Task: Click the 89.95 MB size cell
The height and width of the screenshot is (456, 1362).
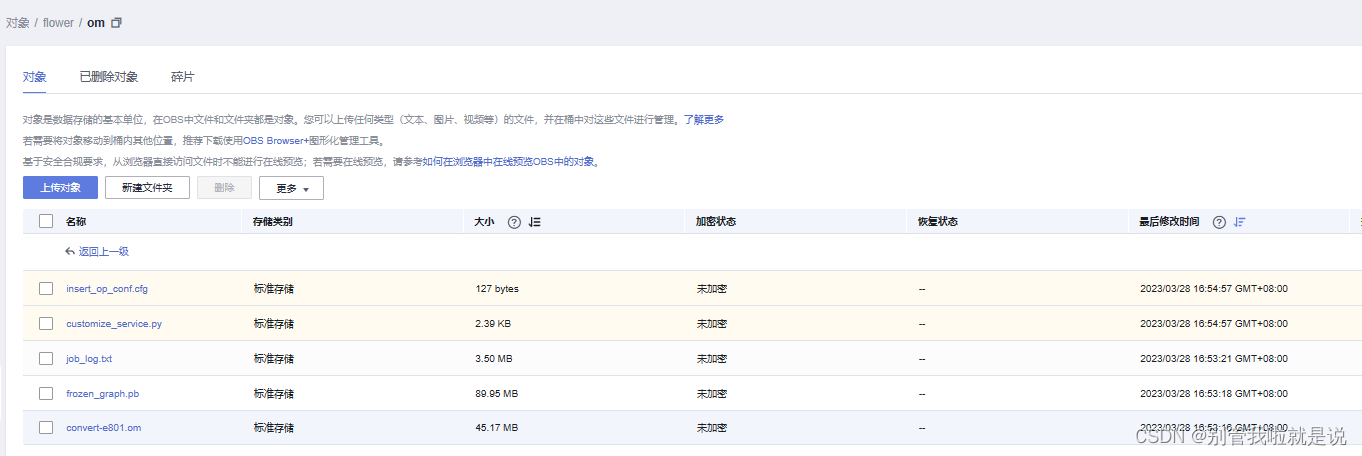Action: [497, 393]
